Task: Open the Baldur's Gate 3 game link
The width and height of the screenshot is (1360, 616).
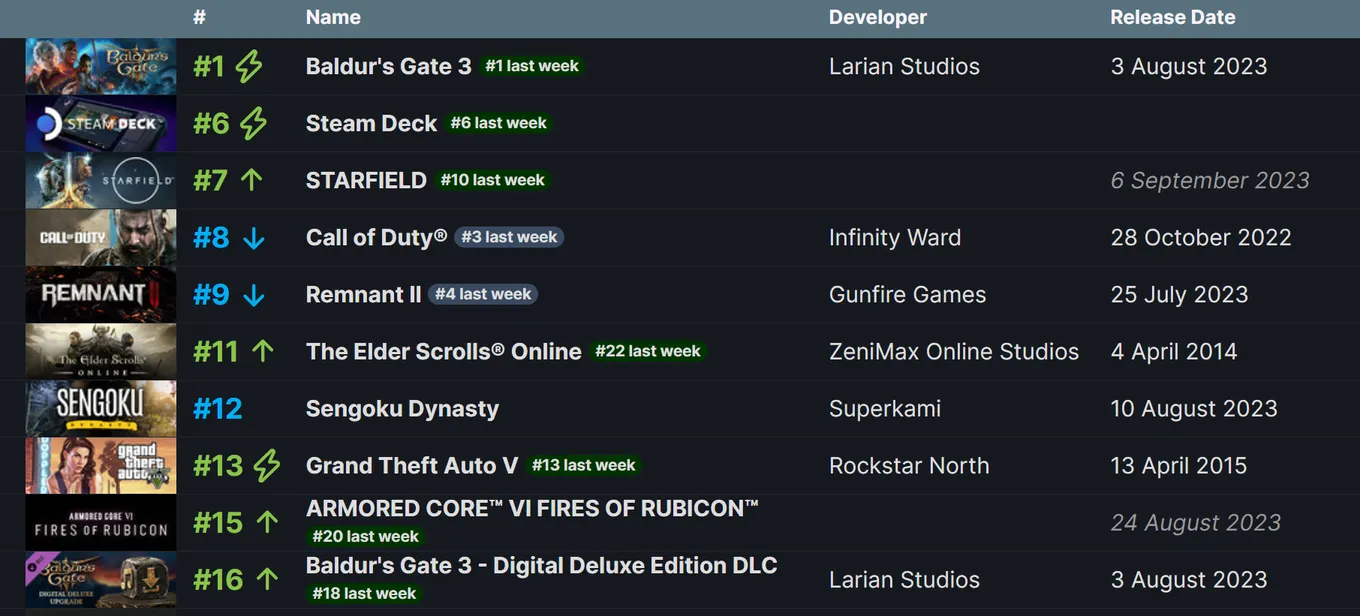Action: 388,67
